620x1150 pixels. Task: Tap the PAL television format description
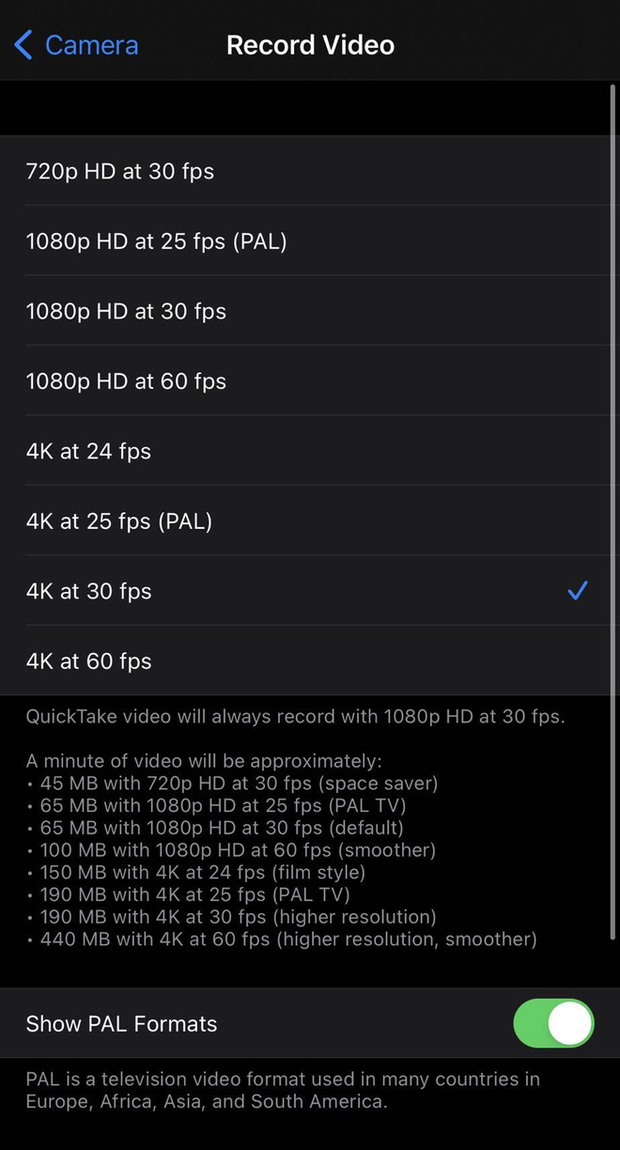282,1090
